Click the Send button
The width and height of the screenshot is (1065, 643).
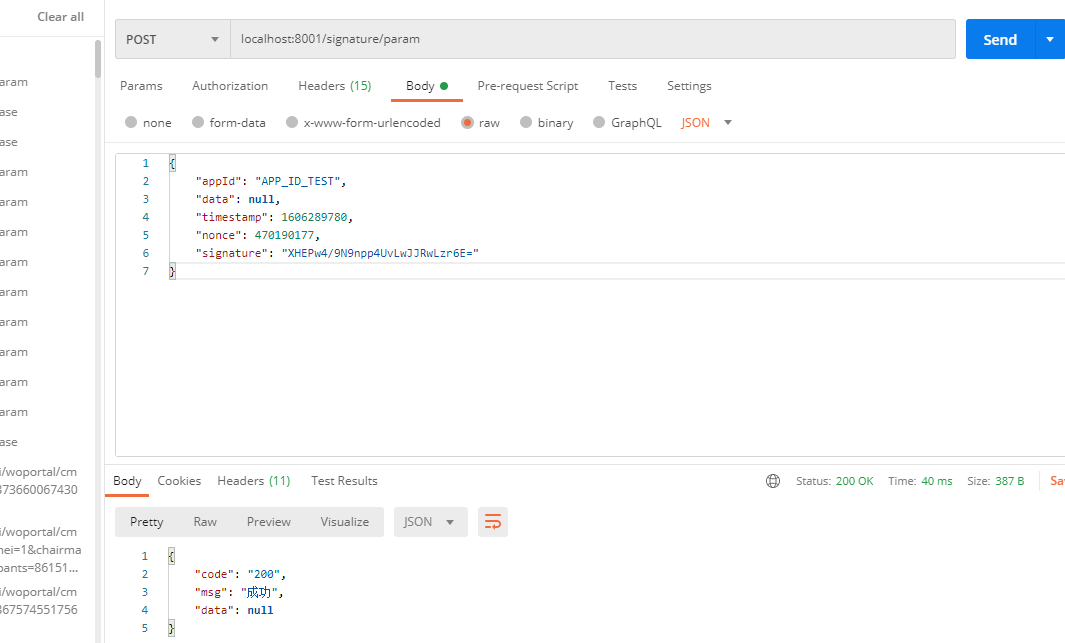[1000, 39]
